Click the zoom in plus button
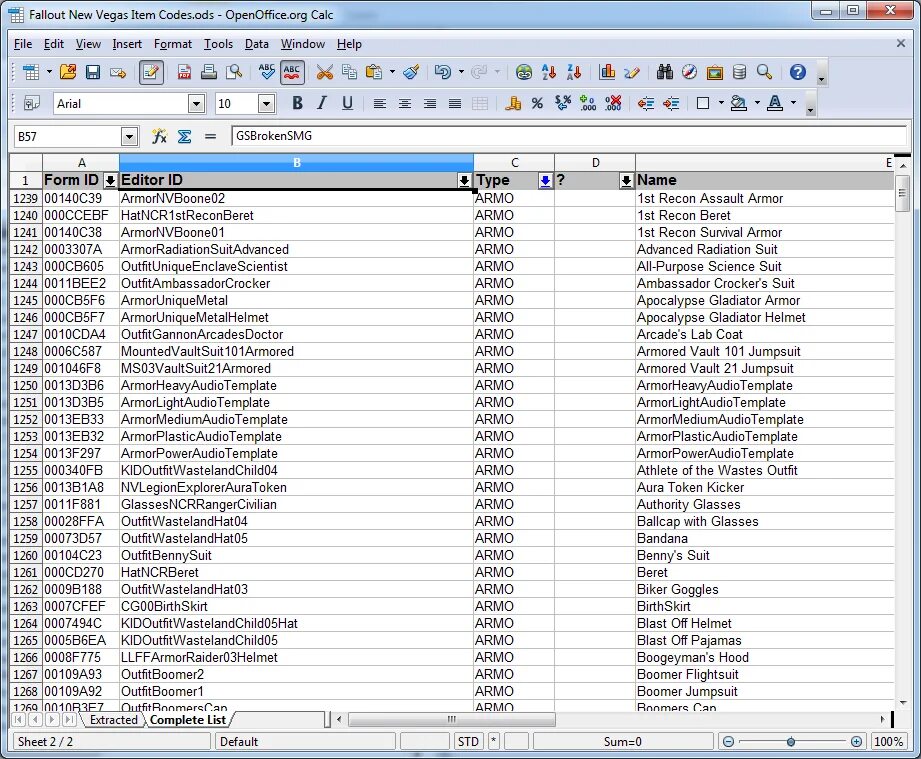Screen dimensions: 921x759 point(856,742)
